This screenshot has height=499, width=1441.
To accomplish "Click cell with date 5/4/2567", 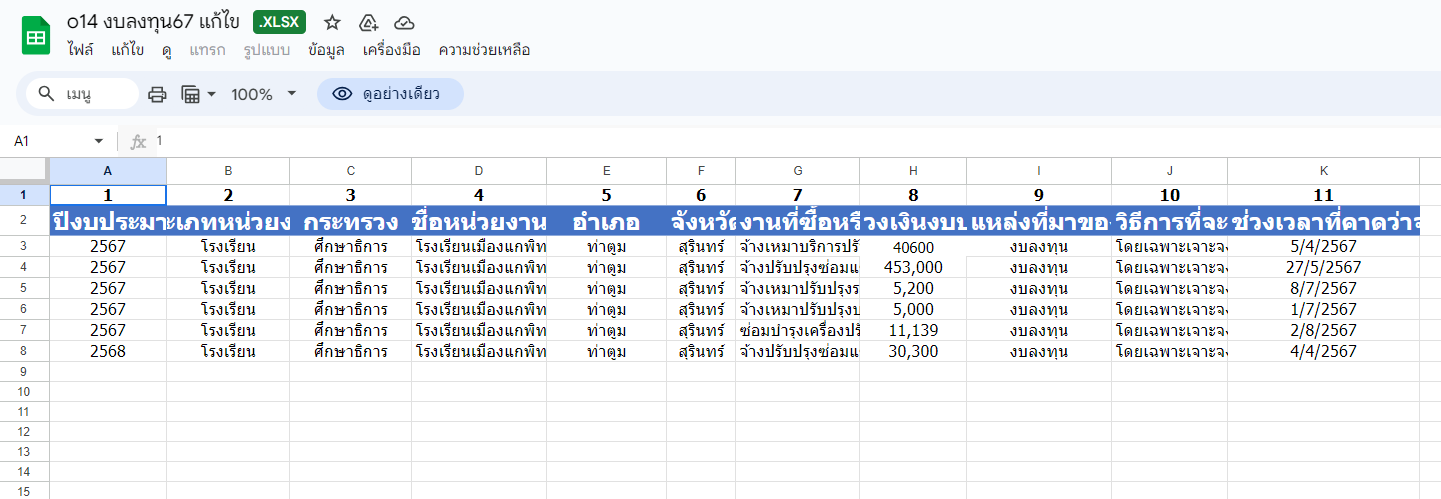I will coord(1324,247).
